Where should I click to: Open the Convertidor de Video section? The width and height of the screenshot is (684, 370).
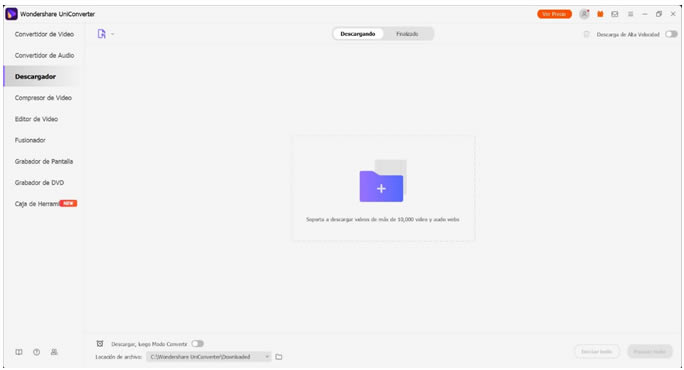pyautogui.click(x=44, y=34)
